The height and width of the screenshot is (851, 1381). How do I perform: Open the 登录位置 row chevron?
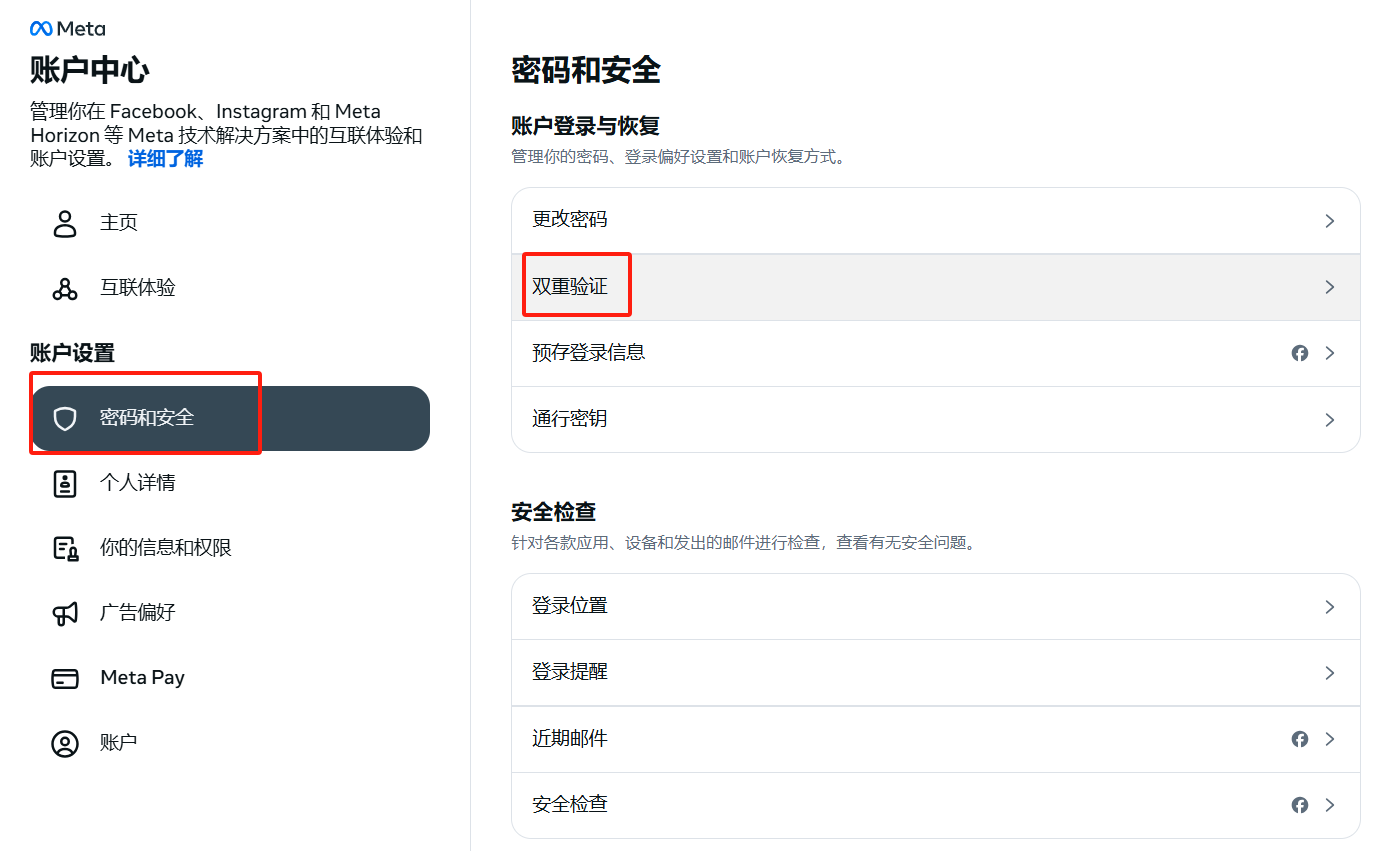click(x=1329, y=607)
